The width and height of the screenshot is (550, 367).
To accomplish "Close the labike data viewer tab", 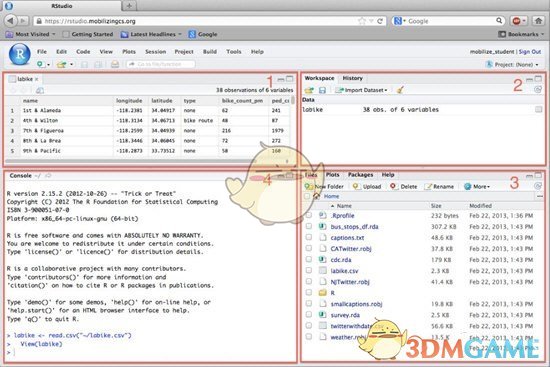I will click(x=36, y=79).
